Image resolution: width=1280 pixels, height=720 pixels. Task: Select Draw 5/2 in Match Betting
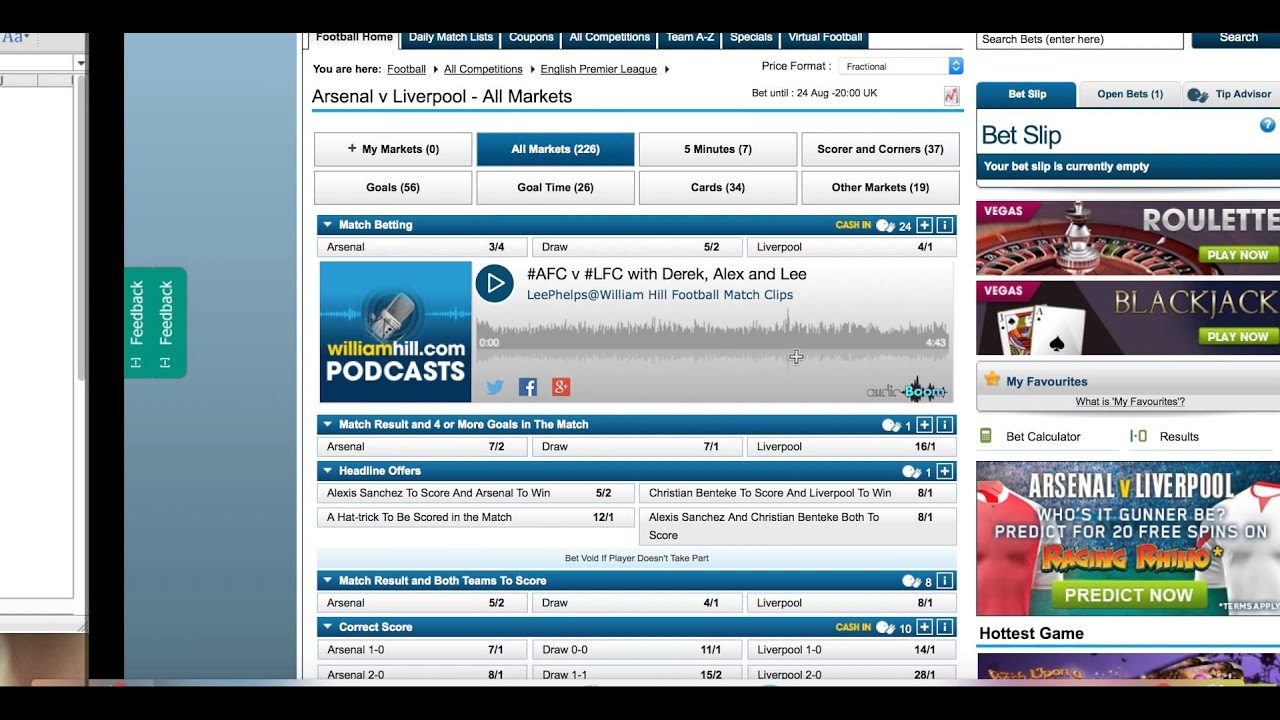tap(637, 247)
